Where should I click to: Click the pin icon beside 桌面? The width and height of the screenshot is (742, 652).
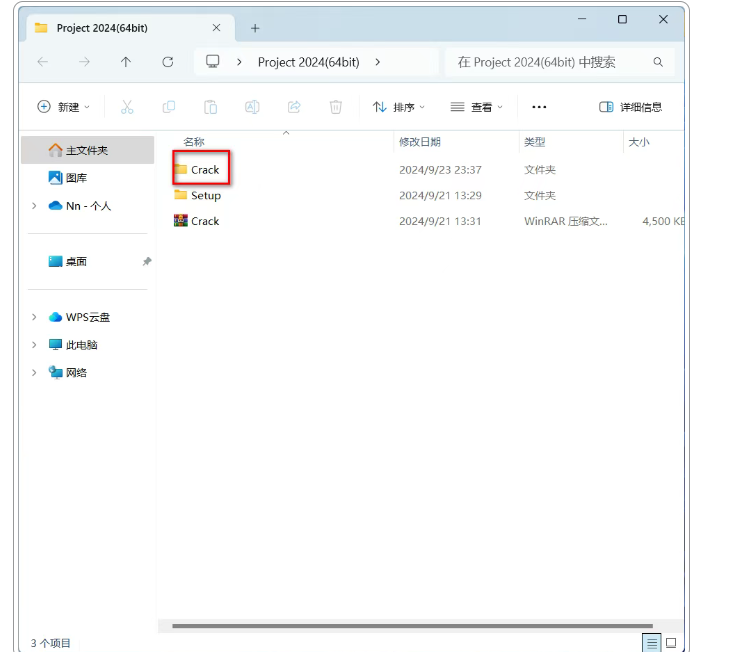point(147,261)
